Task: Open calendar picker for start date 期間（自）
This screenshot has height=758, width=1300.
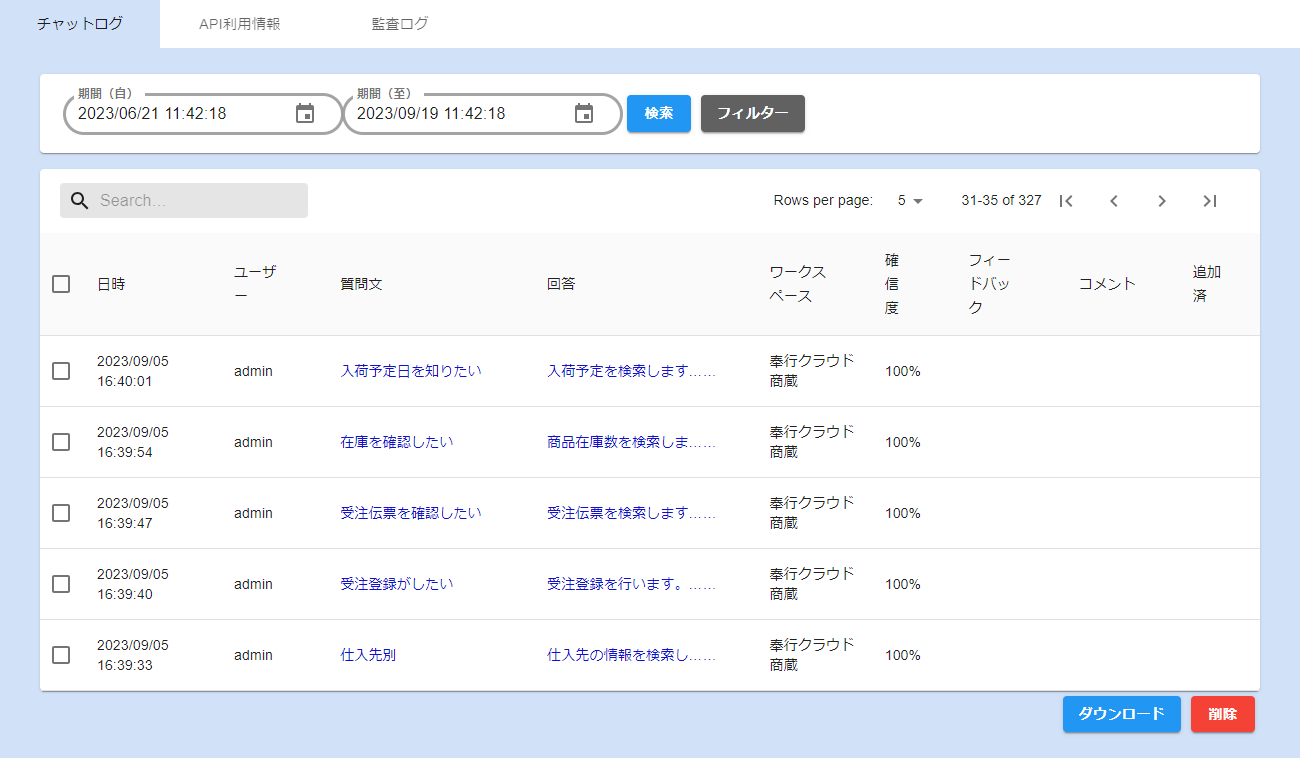Action: click(305, 114)
